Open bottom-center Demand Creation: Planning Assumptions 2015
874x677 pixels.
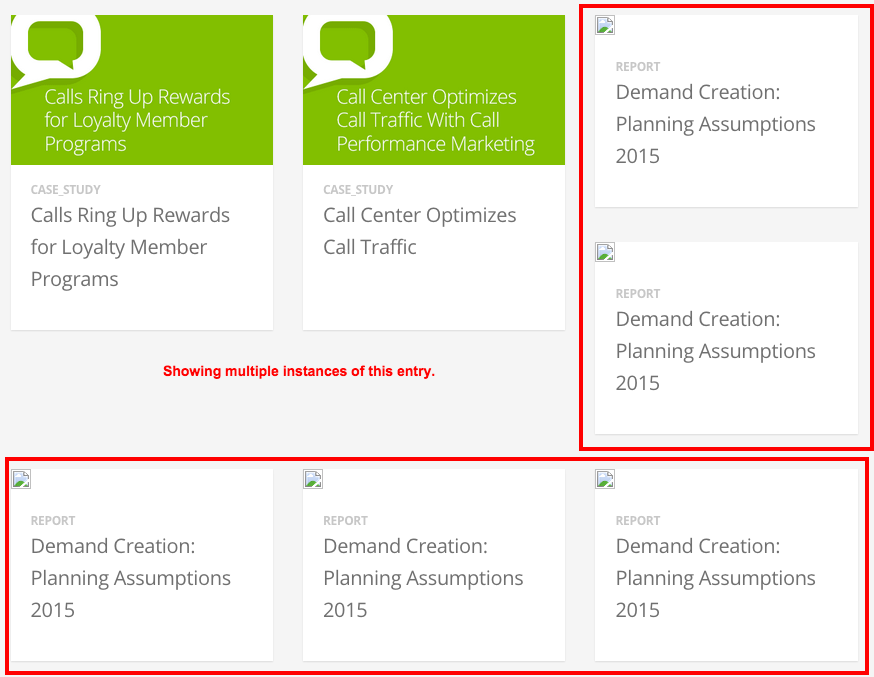[x=423, y=578]
